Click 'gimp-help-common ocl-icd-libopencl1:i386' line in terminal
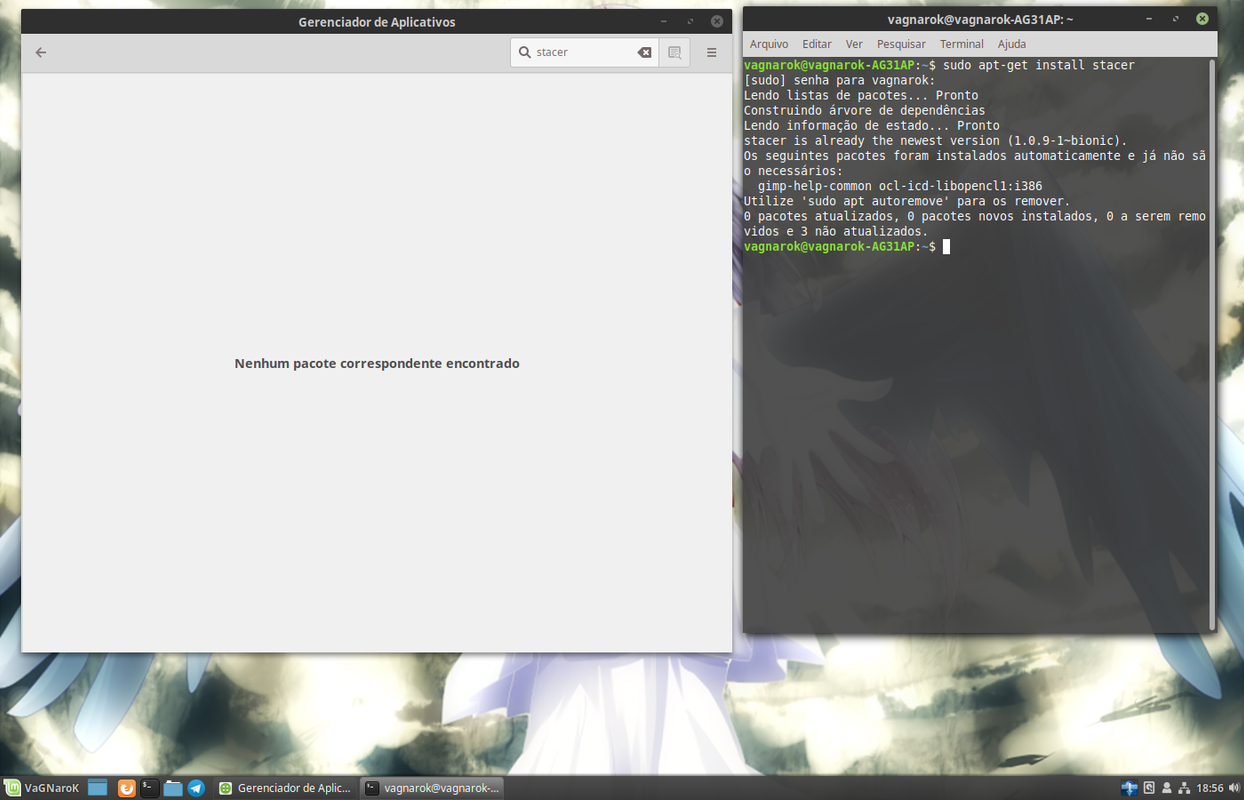Image resolution: width=1244 pixels, height=800 pixels. pos(900,186)
